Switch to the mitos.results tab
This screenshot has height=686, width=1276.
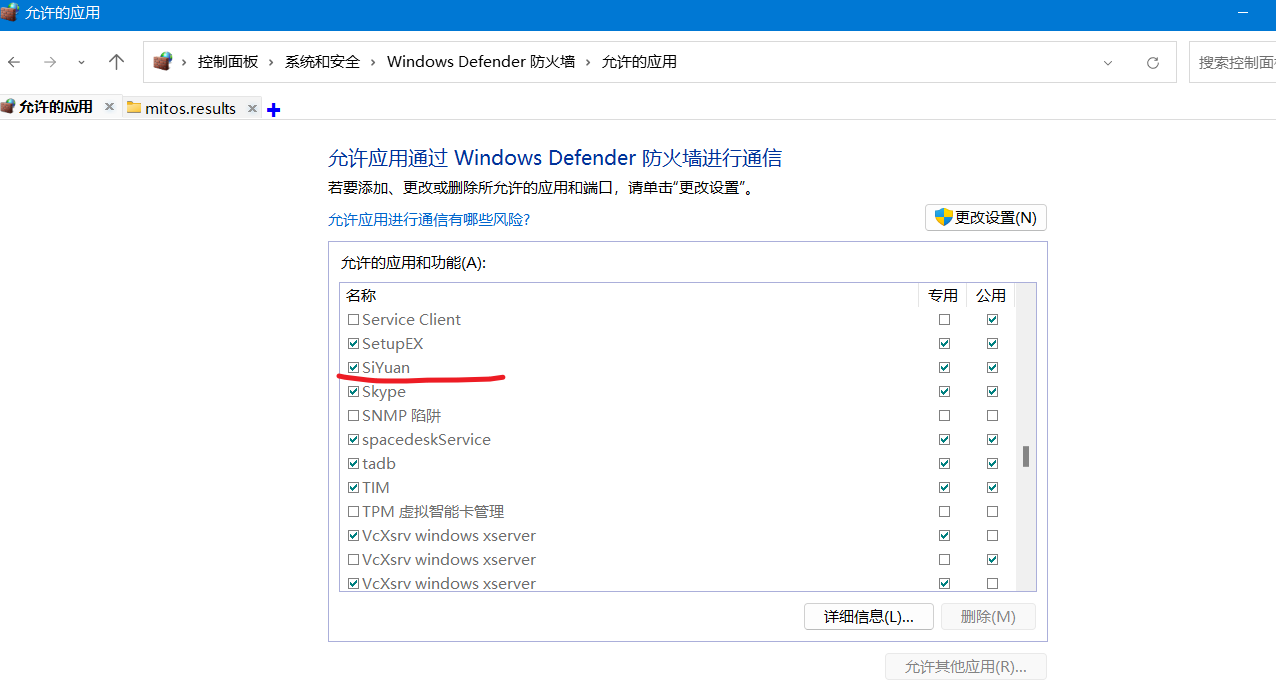click(x=190, y=108)
